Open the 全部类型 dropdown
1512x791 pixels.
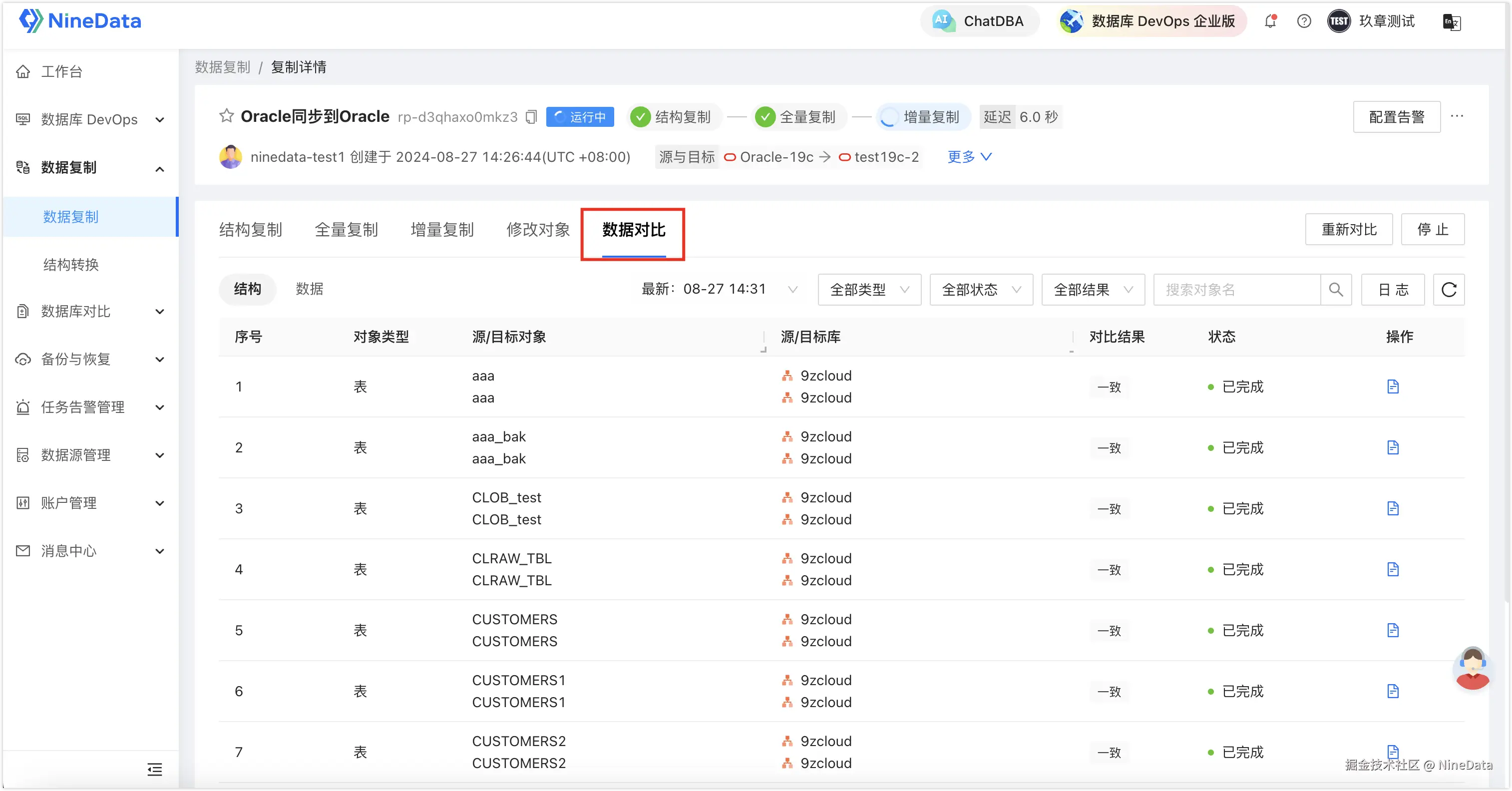click(869, 289)
